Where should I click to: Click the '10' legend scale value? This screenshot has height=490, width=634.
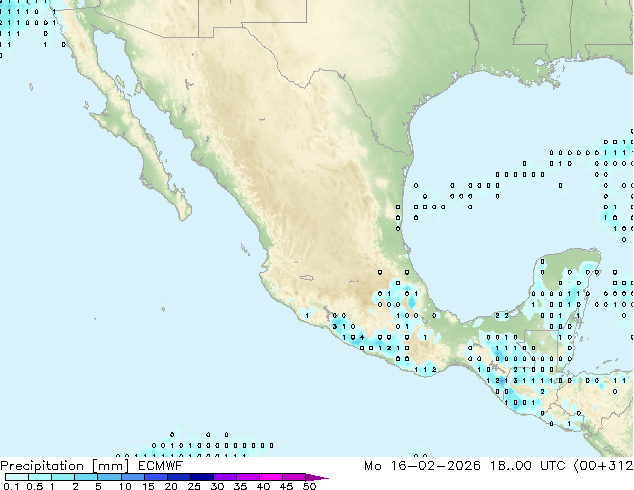[125, 486]
